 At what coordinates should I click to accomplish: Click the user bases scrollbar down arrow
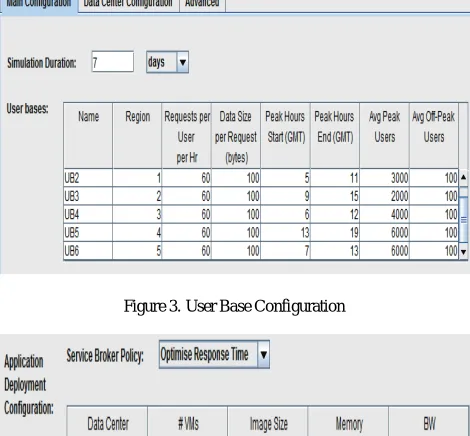click(x=463, y=252)
